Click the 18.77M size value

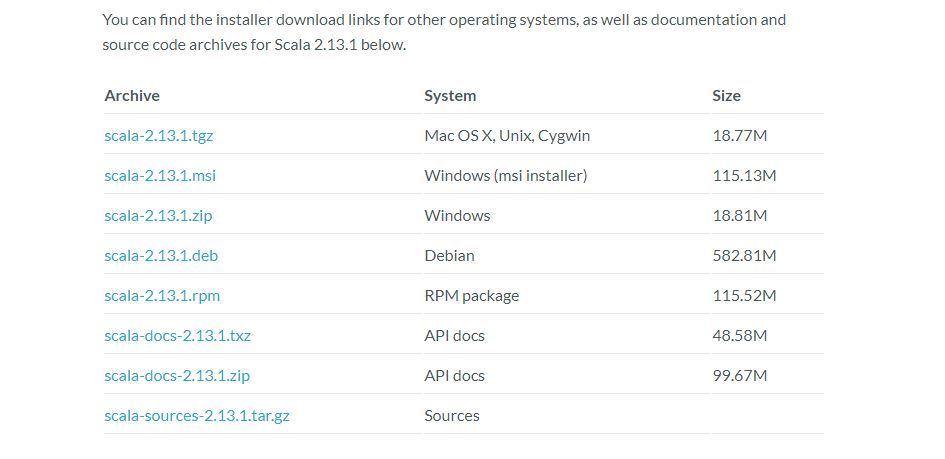coord(739,135)
